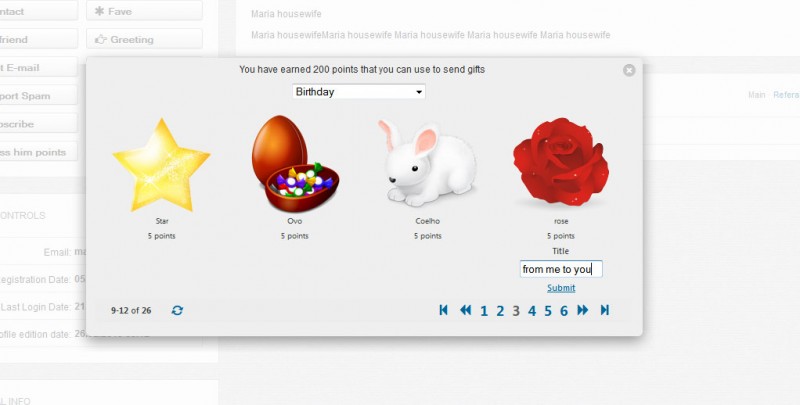Click the '5 points' under Ovo
Viewport: 800px width, 405px height.
tap(295, 236)
